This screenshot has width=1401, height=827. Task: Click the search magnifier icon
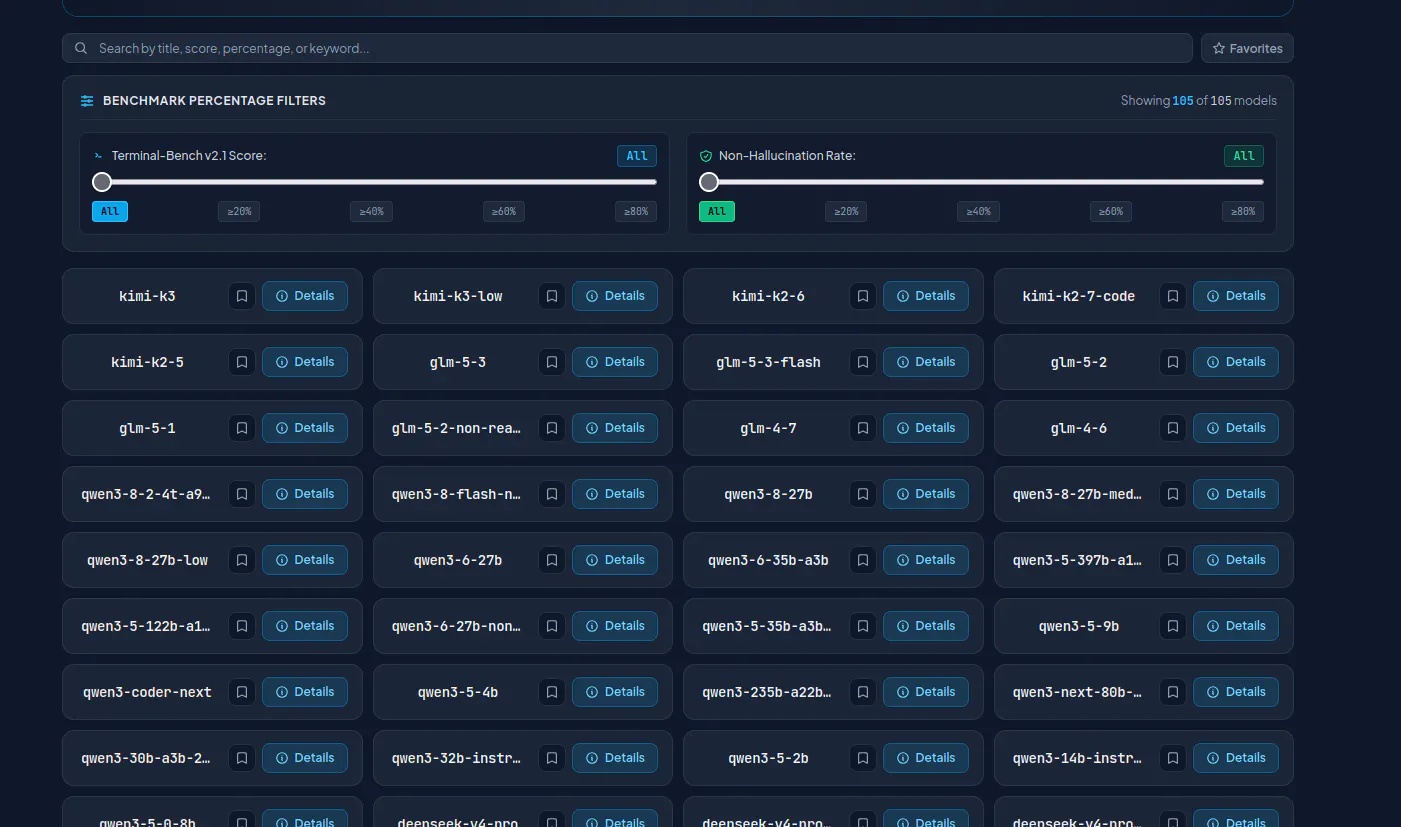(x=81, y=48)
